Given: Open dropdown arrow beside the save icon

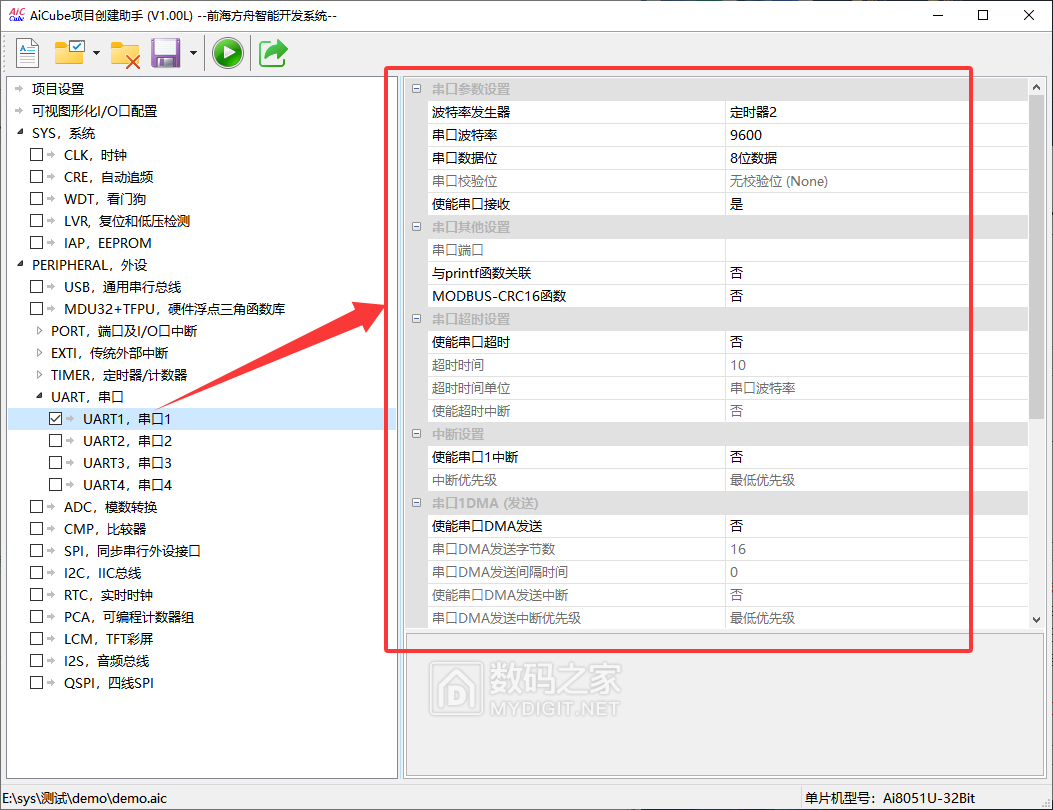Looking at the screenshot, I should pyautogui.click(x=192, y=53).
